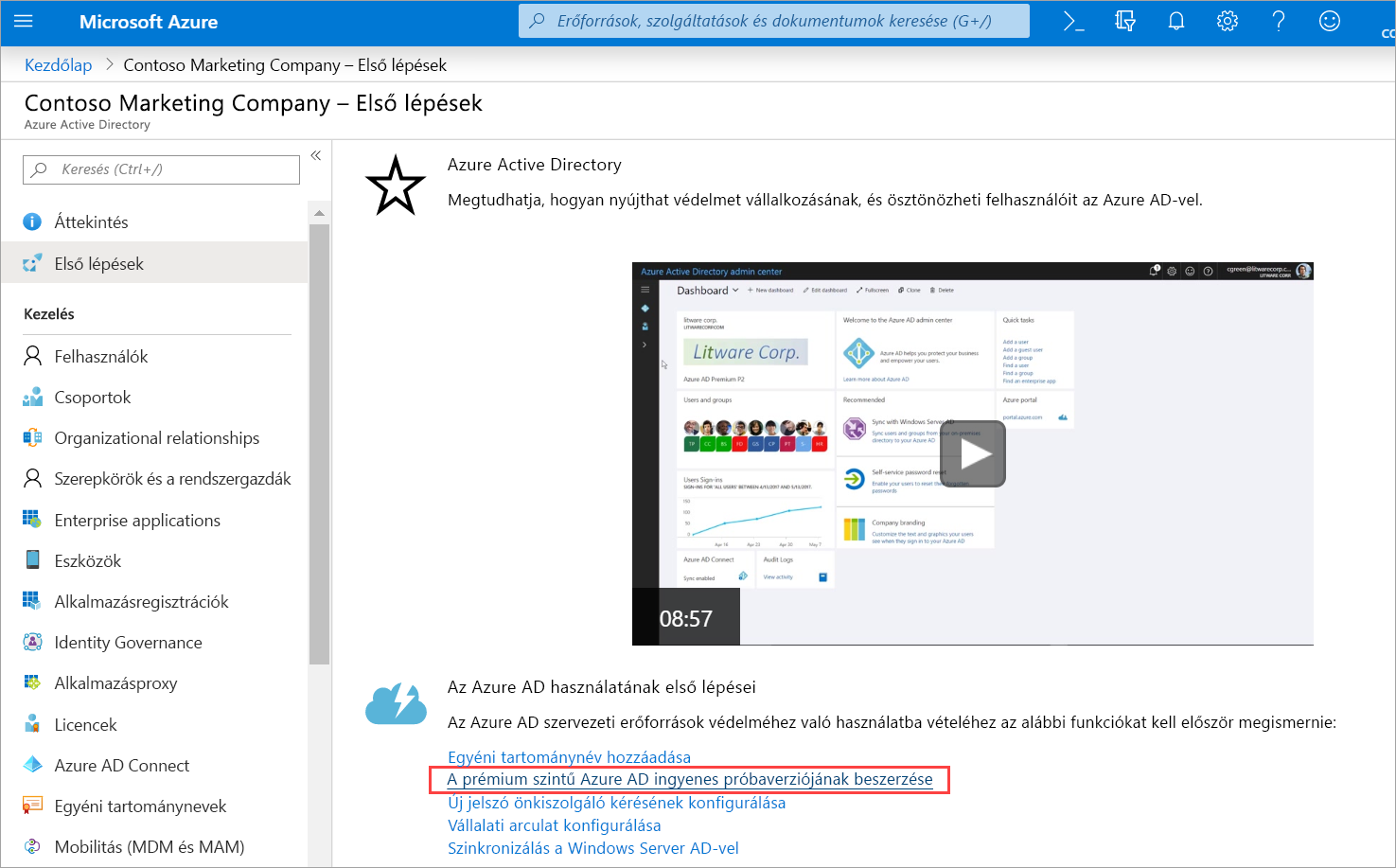
Task: Click the Azure AD Connect diamond icon
Action: 32,765
